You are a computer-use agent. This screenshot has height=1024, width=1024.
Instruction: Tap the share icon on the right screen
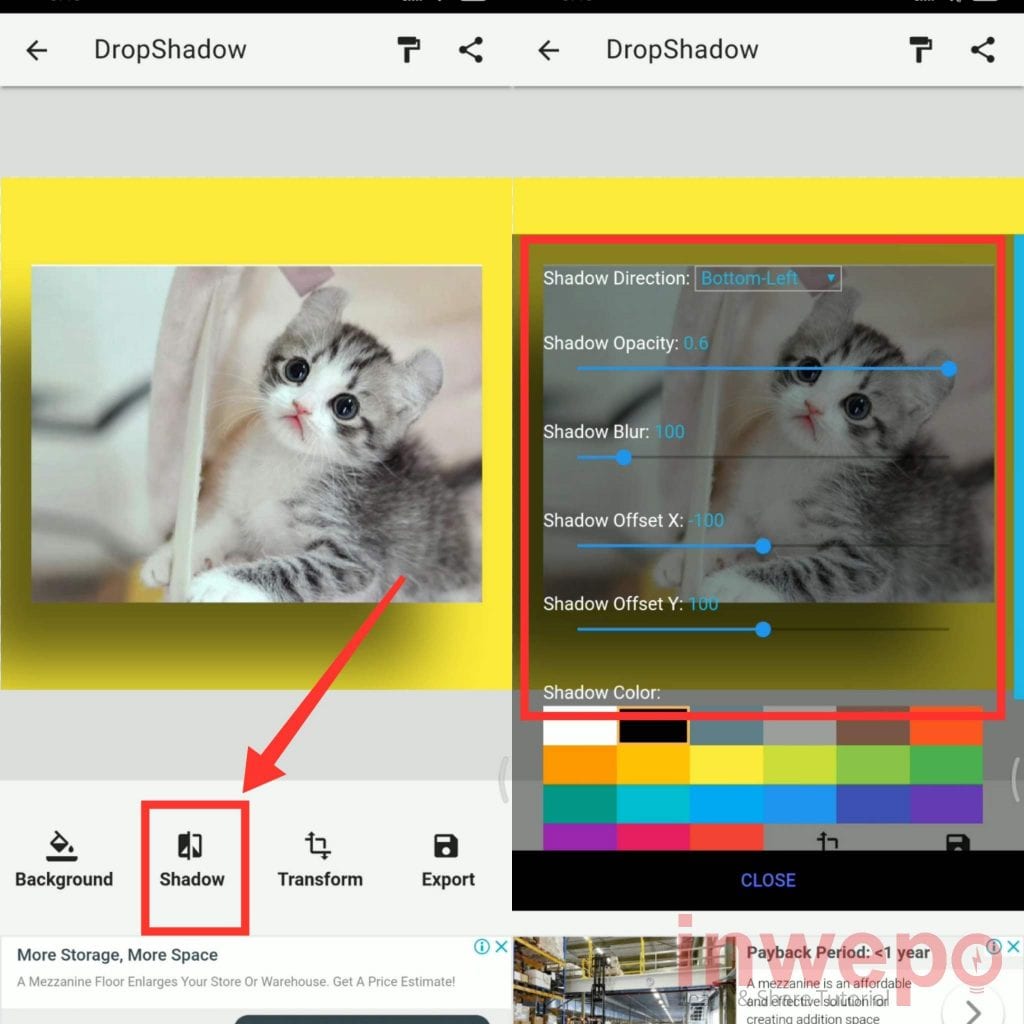tap(983, 50)
